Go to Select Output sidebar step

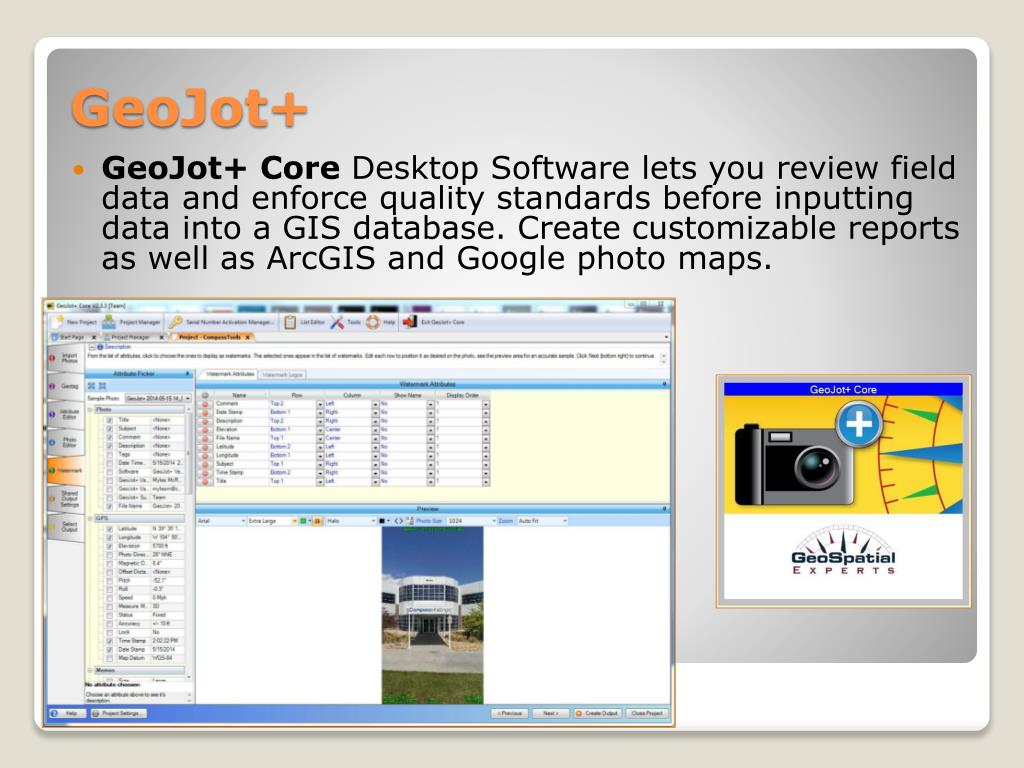(65, 526)
